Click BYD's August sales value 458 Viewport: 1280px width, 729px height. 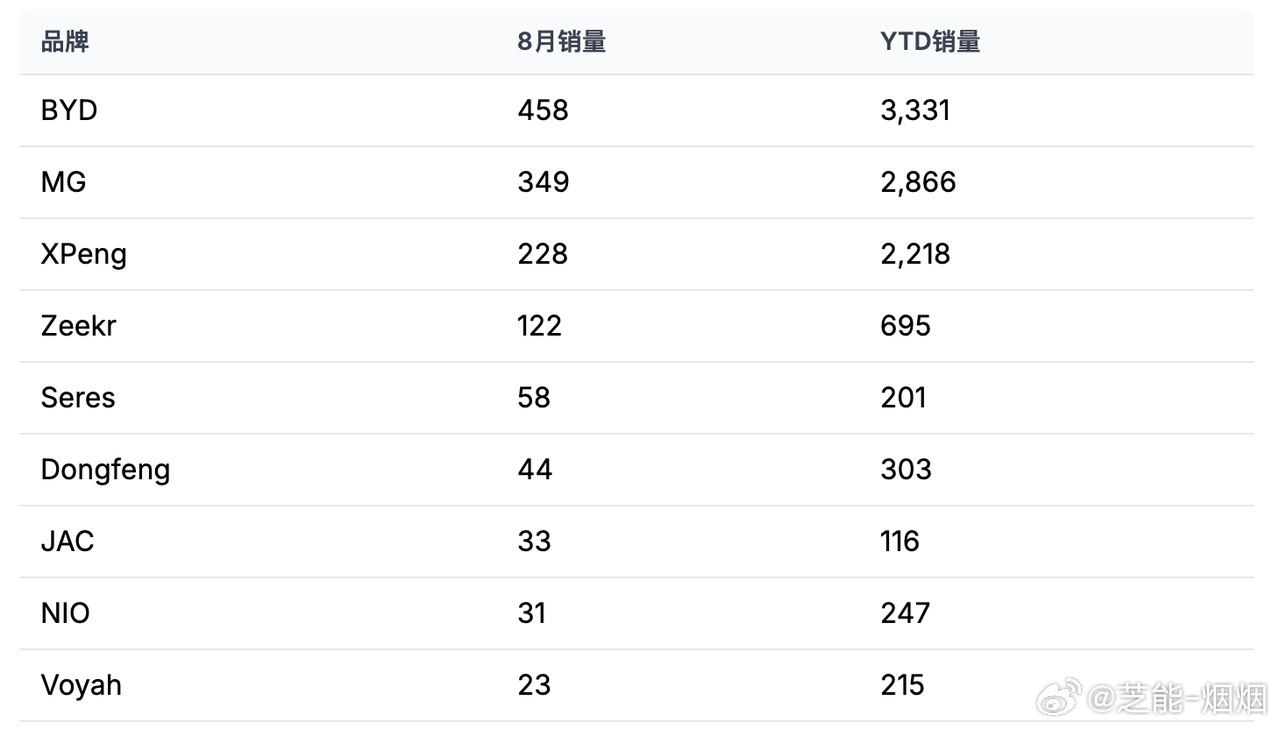pyautogui.click(x=543, y=110)
